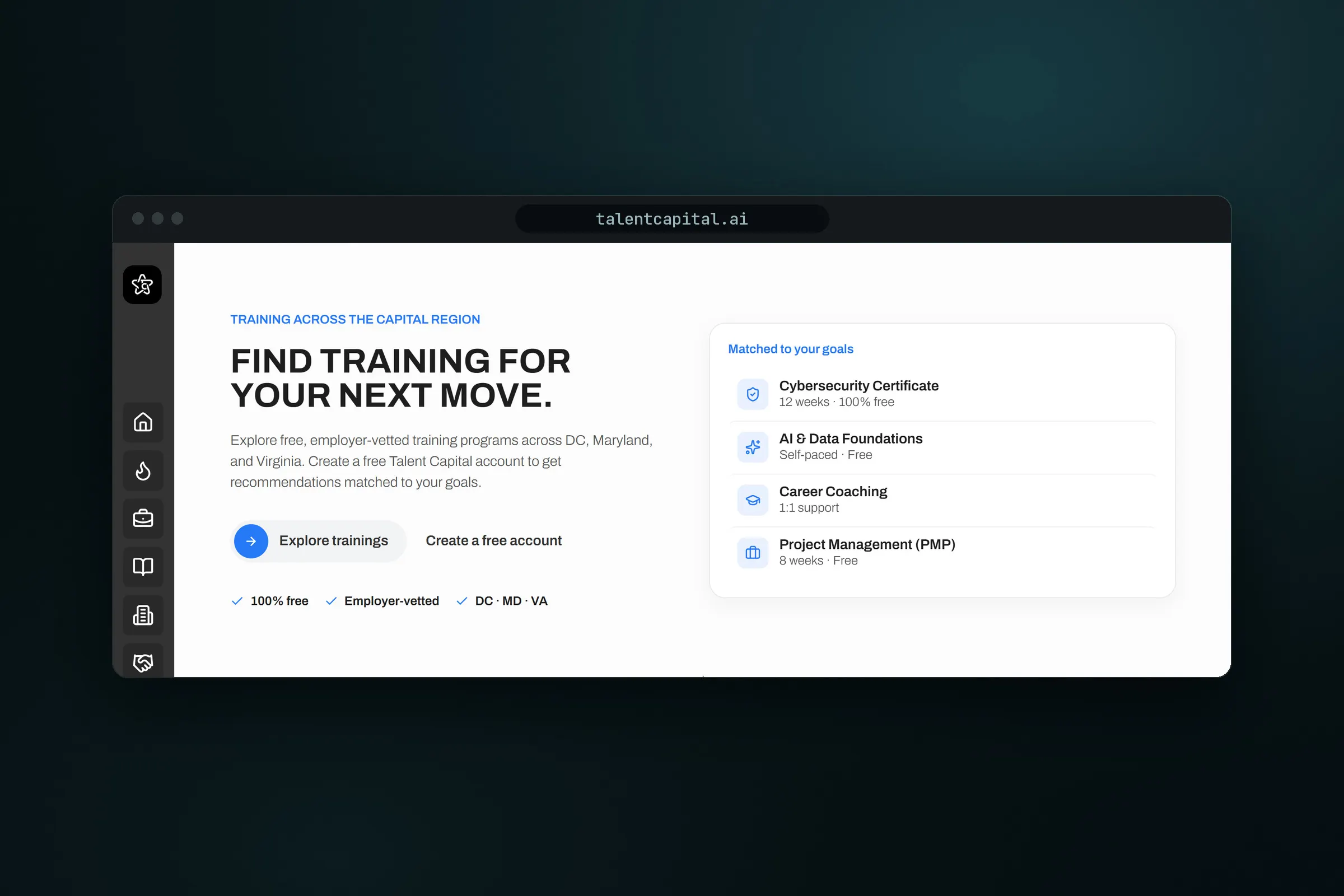Click the 100% free checkmark label
This screenshot has height=896, width=1344.
270,601
